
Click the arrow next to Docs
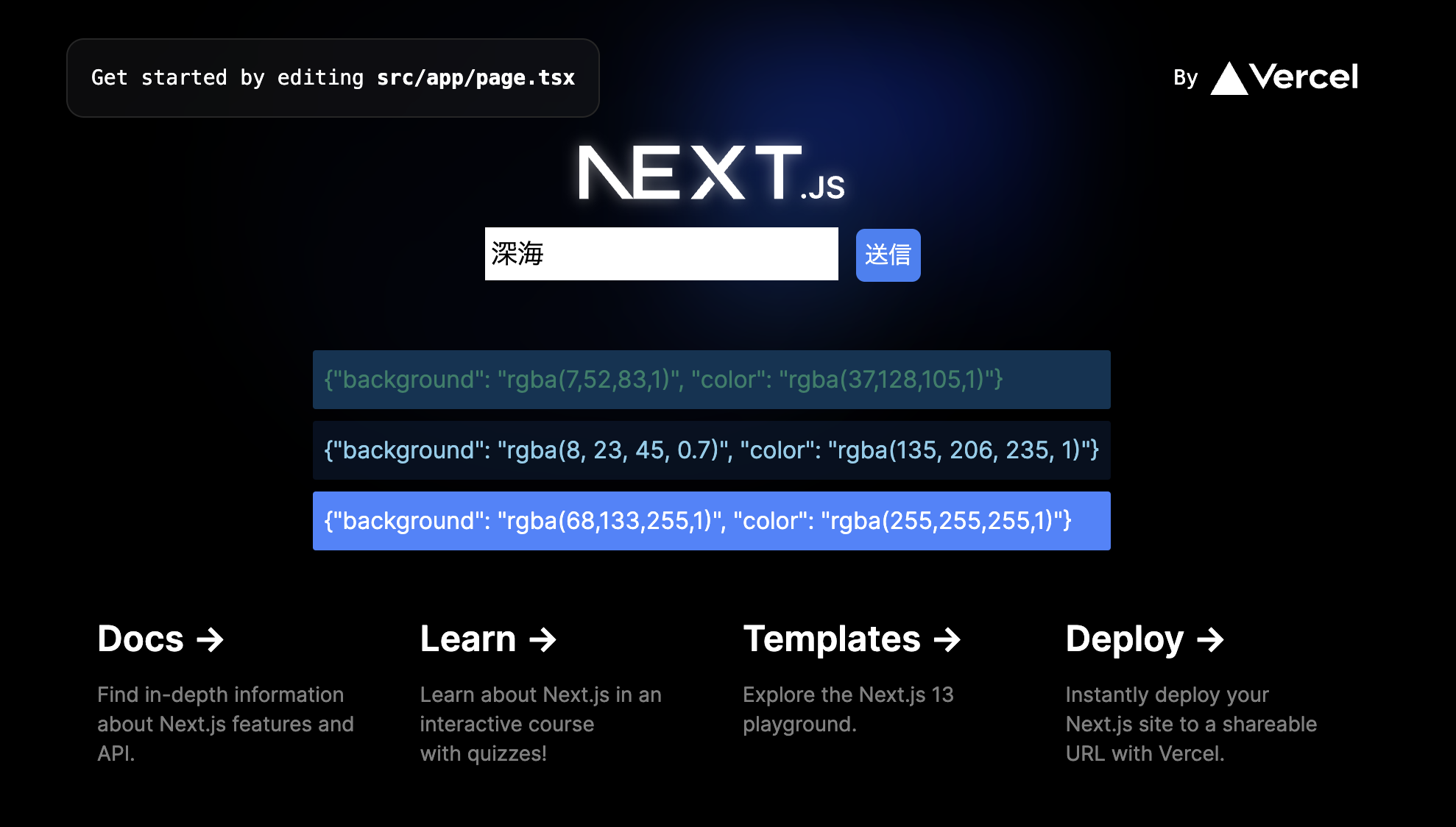[212, 639]
